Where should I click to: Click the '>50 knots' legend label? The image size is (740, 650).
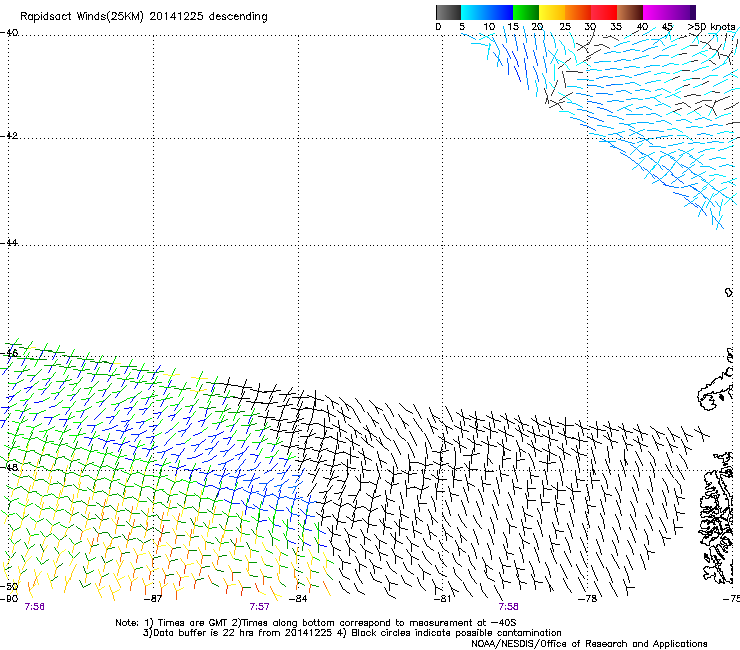(711, 27)
